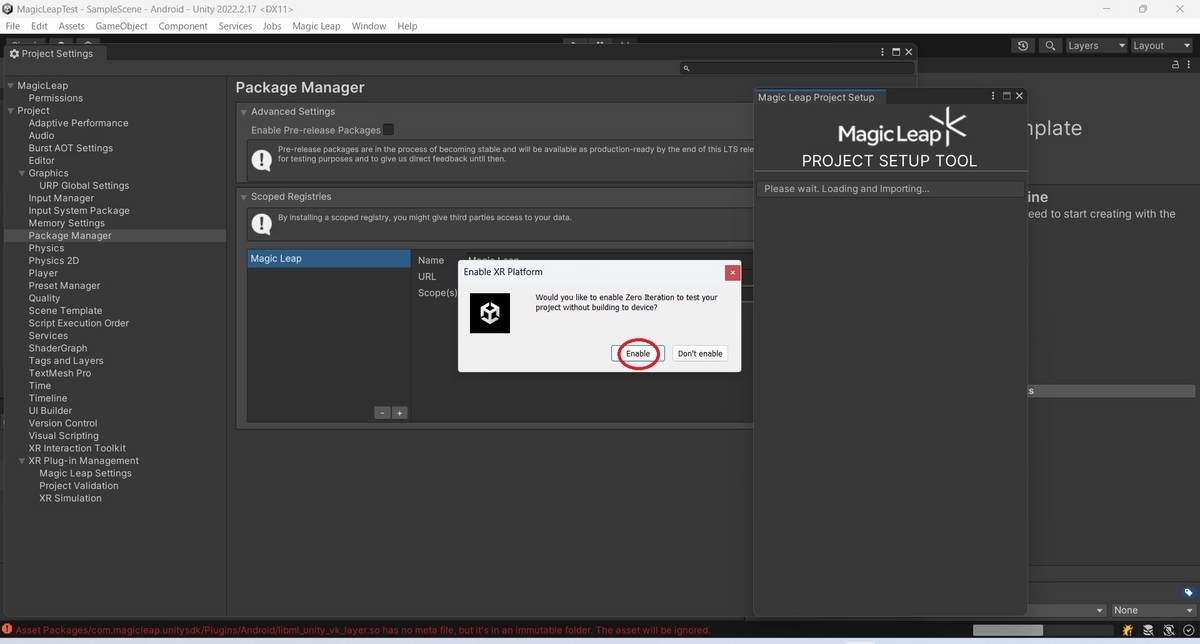The width and height of the screenshot is (1200, 644).
Task: Select Quality in the settings list
Action: coord(44,298)
